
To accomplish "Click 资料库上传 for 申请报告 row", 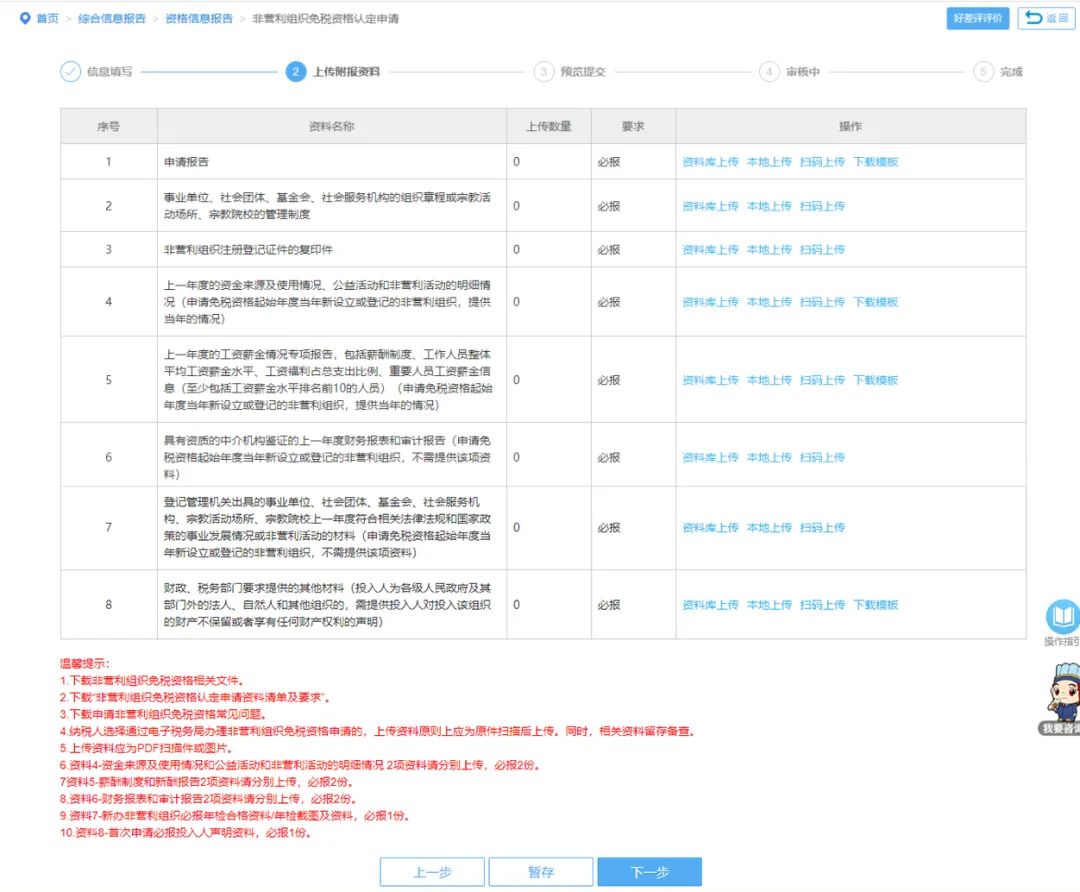I will coord(710,162).
